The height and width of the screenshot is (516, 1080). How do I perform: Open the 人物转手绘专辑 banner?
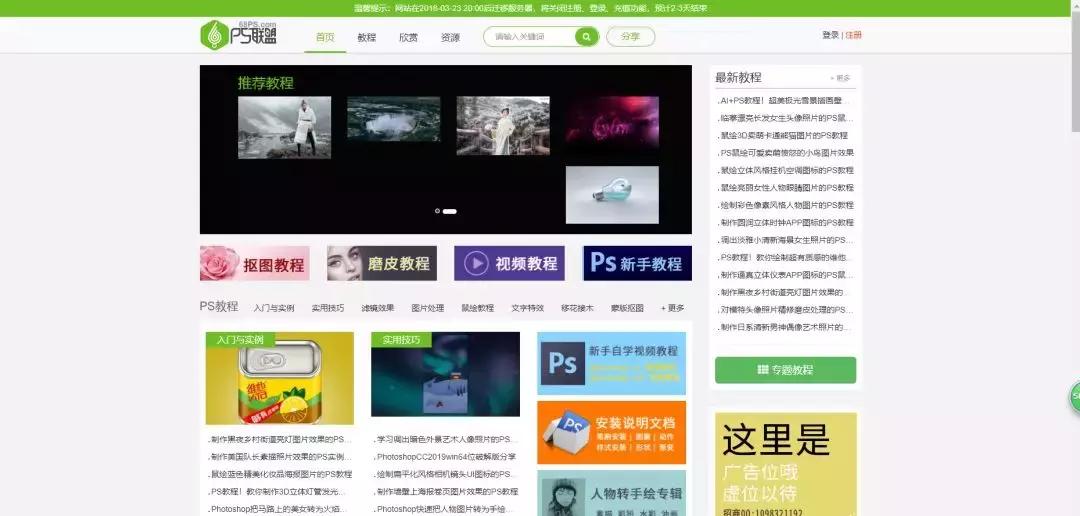(612, 493)
